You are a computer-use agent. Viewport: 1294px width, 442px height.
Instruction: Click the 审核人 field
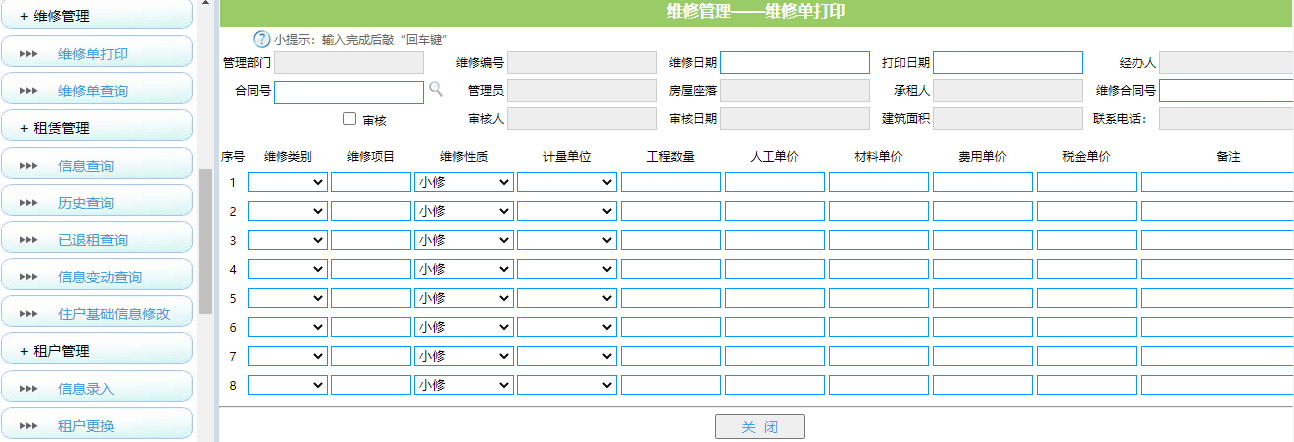click(582, 119)
